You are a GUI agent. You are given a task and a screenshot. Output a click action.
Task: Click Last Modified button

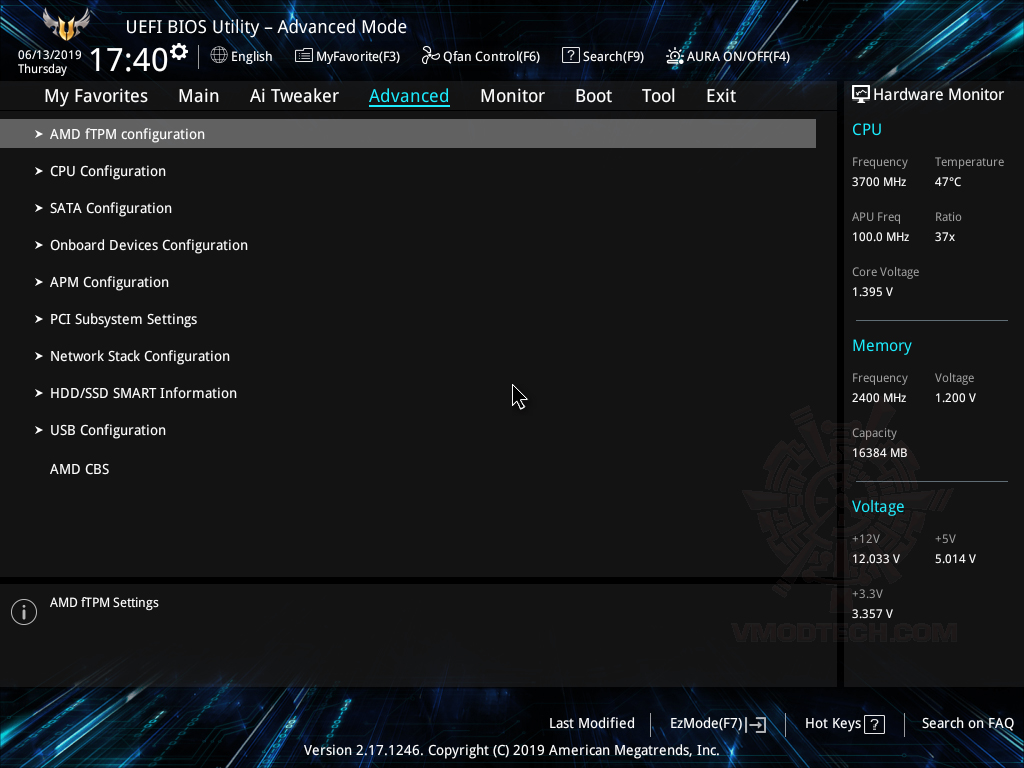tap(592, 723)
